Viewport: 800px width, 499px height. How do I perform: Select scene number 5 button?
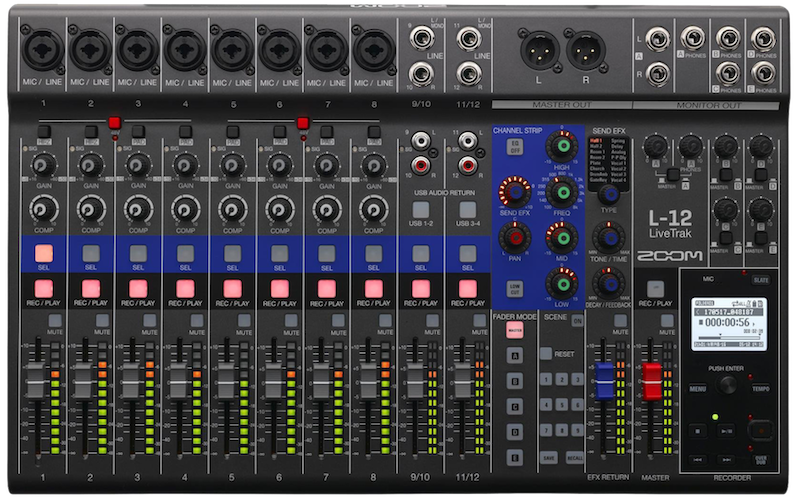click(562, 405)
